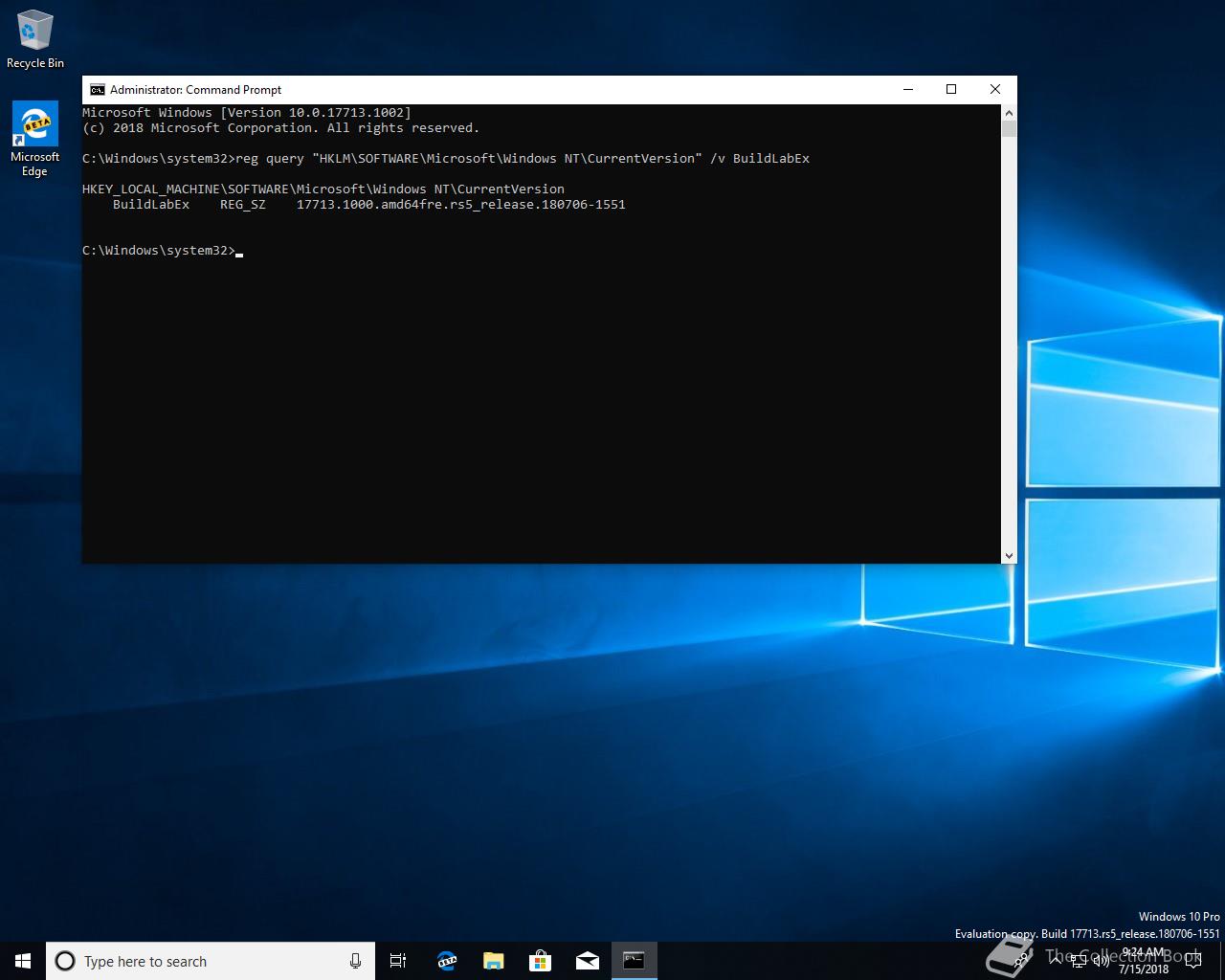Open Task View from the taskbar
The width and height of the screenshot is (1225, 980).
coord(398,961)
